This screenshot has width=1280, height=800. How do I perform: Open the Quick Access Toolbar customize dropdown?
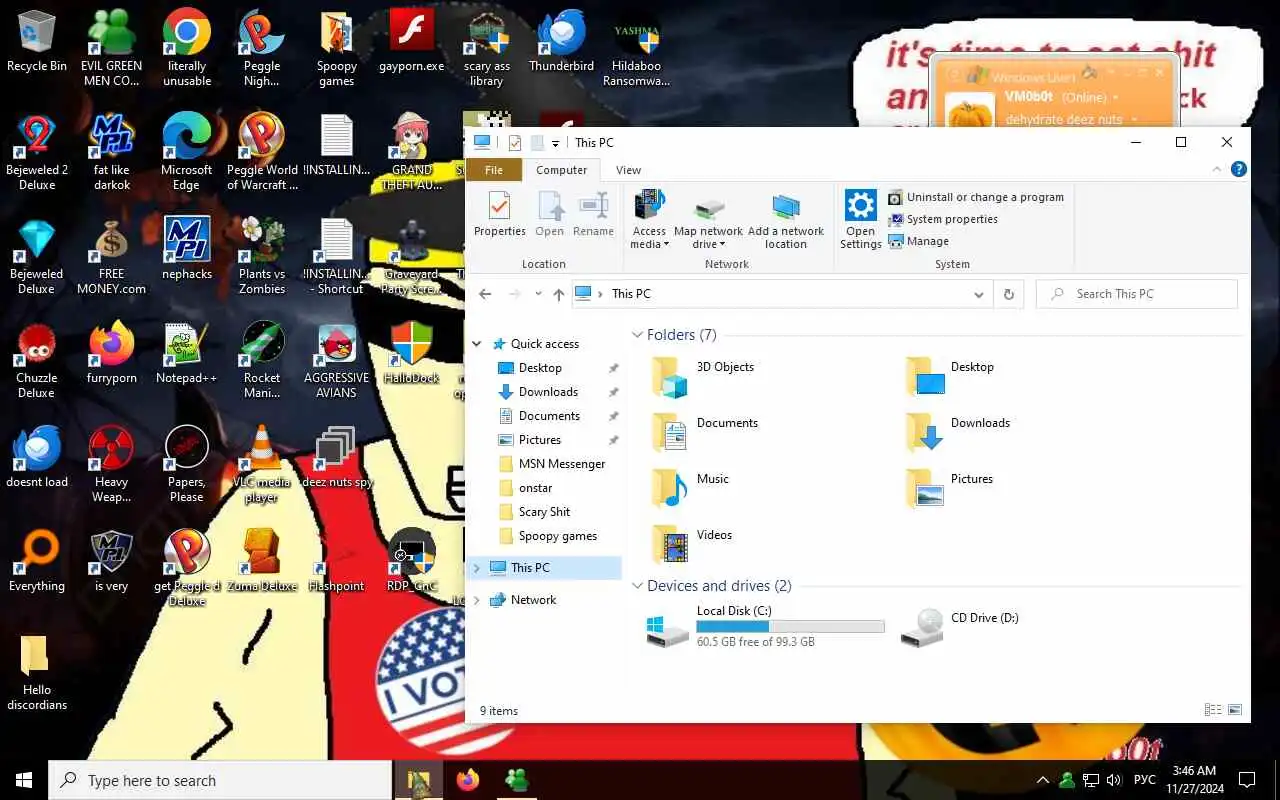point(555,144)
